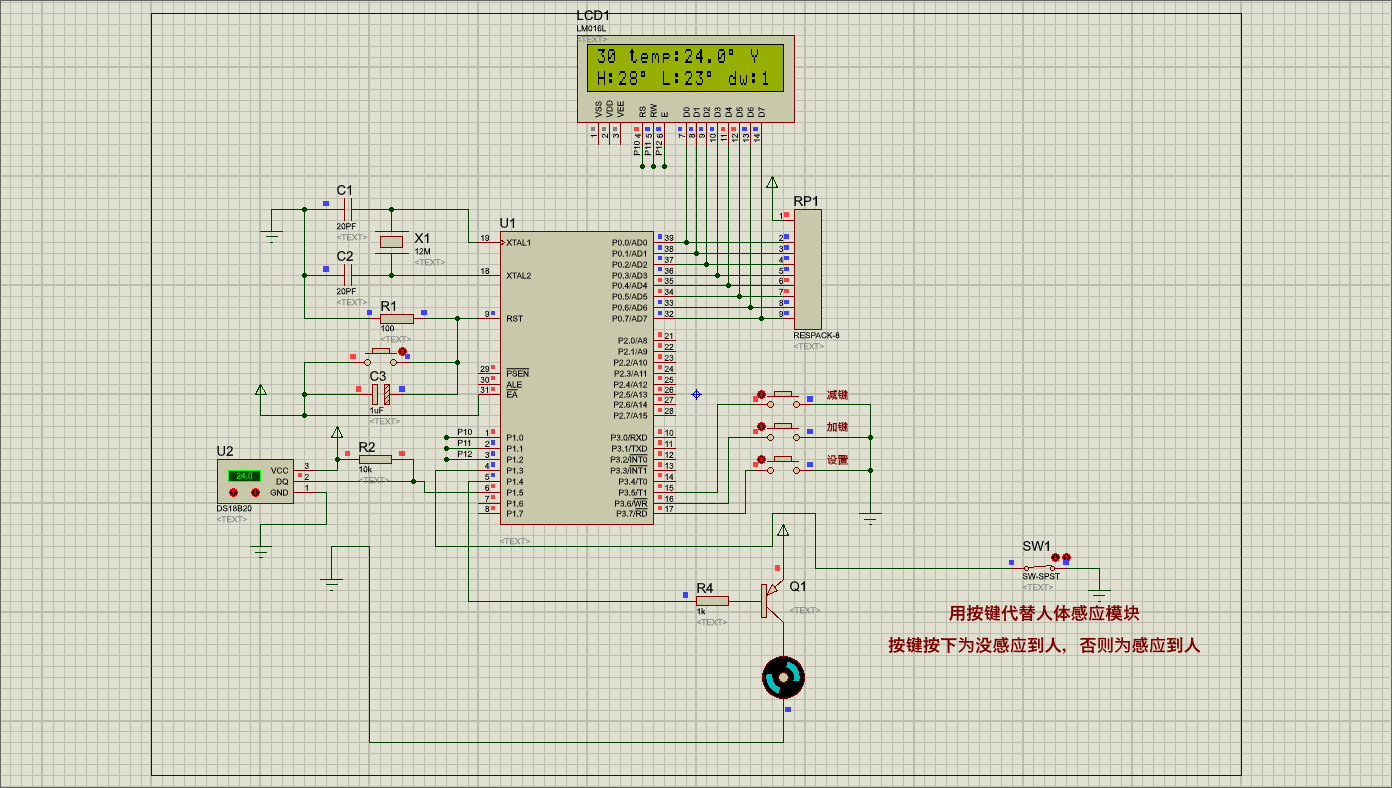Click the RST pin name on U1
The height and width of the screenshot is (788, 1392).
(514, 319)
